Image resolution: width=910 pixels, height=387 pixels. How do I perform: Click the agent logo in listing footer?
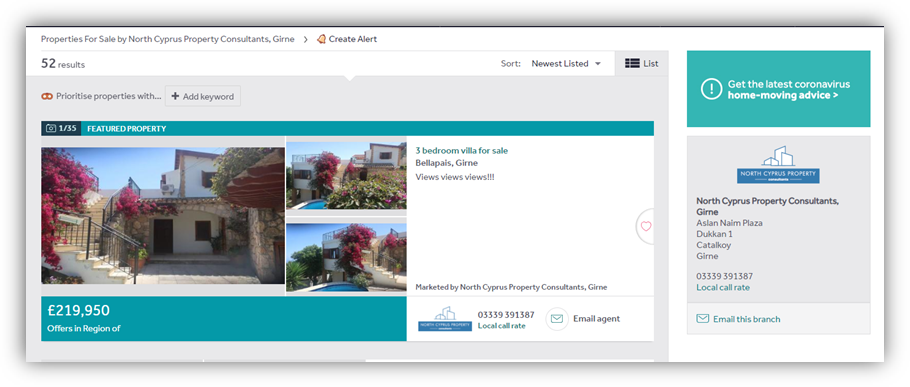click(x=445, y=319)
